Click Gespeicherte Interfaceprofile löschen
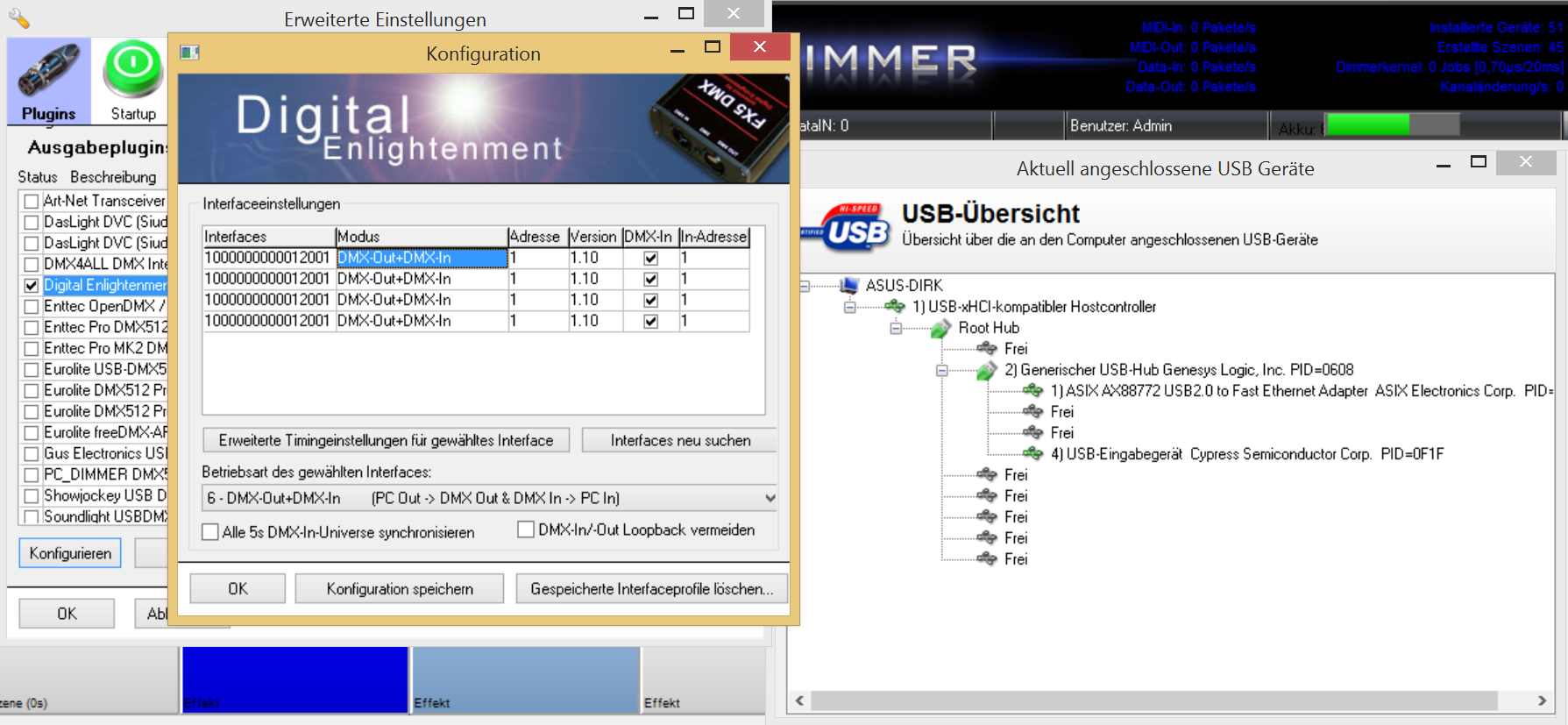Screen dimensions: 1568x725 (652, 589)
